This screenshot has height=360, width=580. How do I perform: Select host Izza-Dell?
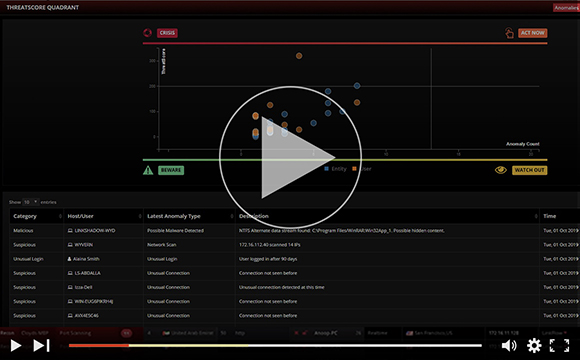click(x=83, y=287)
